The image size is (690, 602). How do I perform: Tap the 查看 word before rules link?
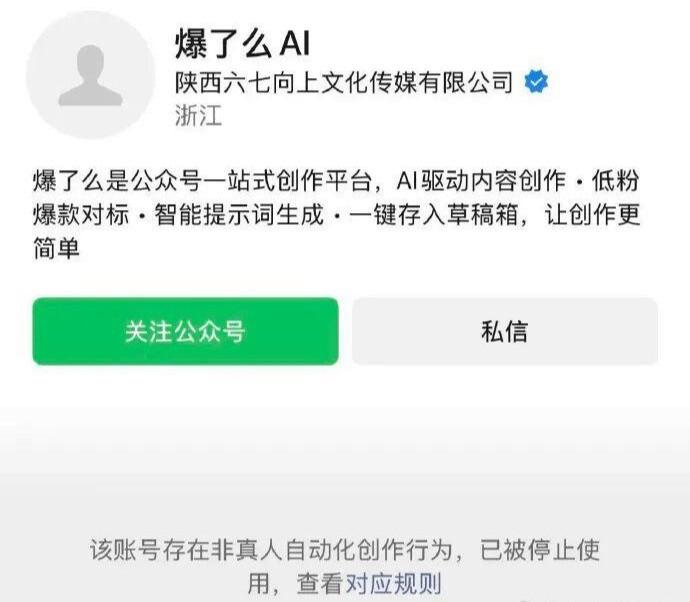320,584
